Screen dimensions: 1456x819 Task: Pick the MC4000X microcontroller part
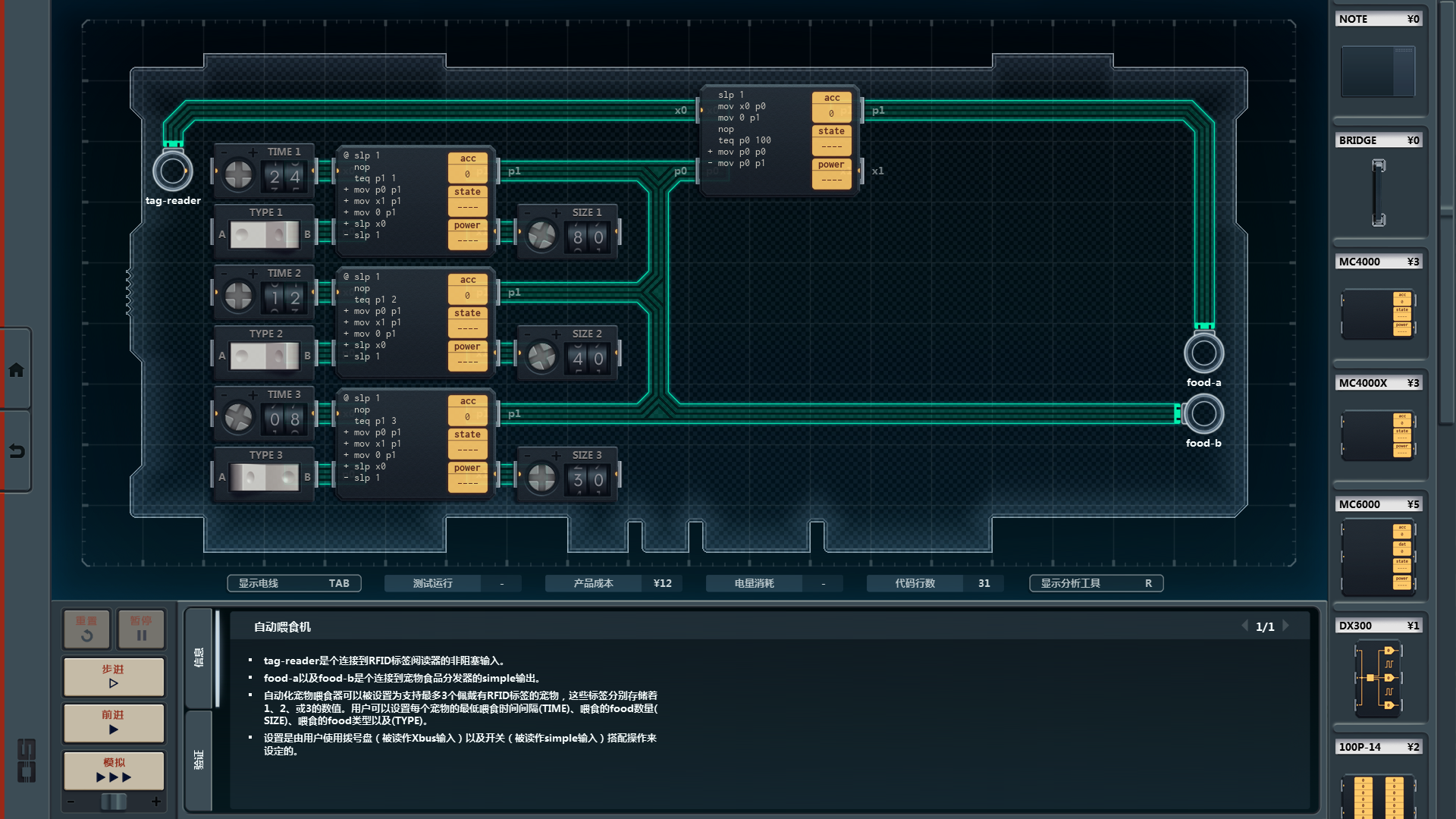coord(1378,435)
